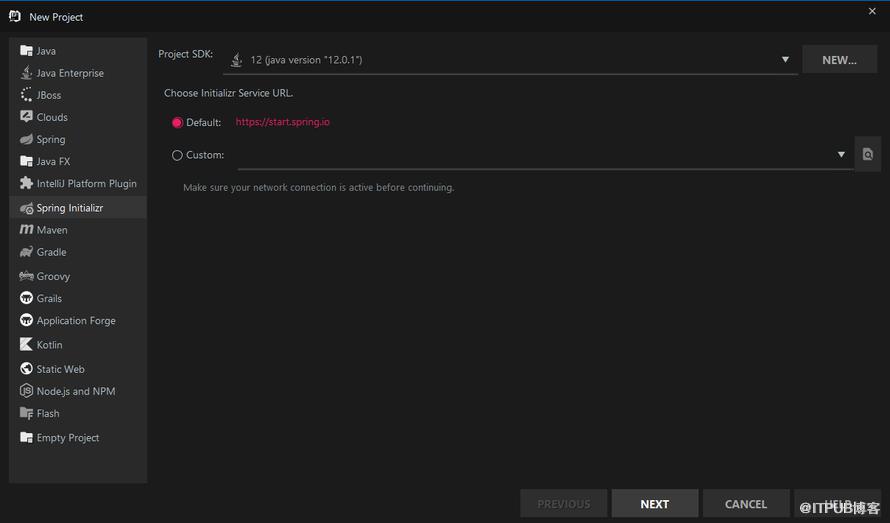Click the Kotlin K icon
The height and width of the screenshot is (523, 890).
[x=26, y=344]
